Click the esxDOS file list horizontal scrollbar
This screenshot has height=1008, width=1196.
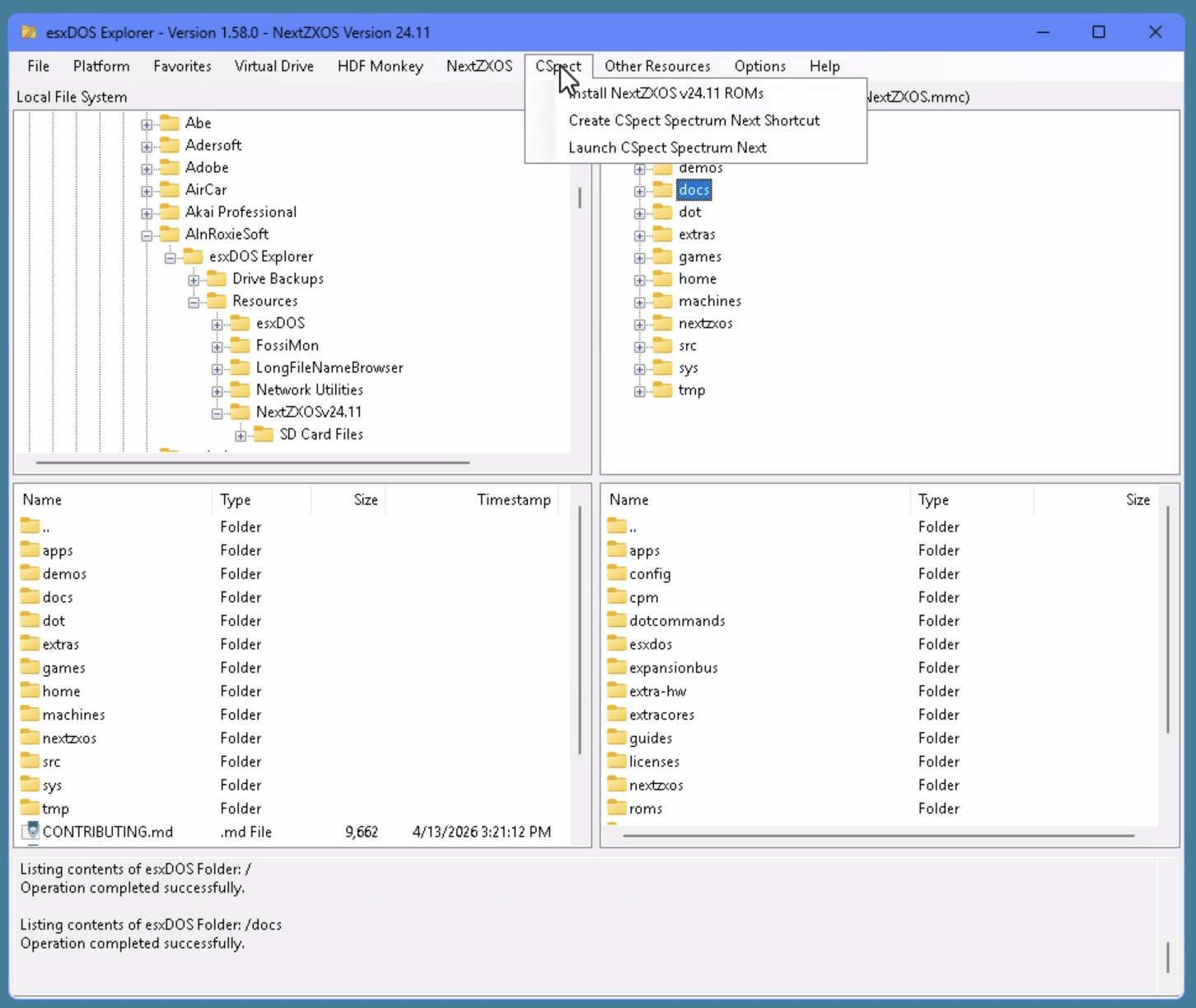pyautogui.click(x=880, y=836)
